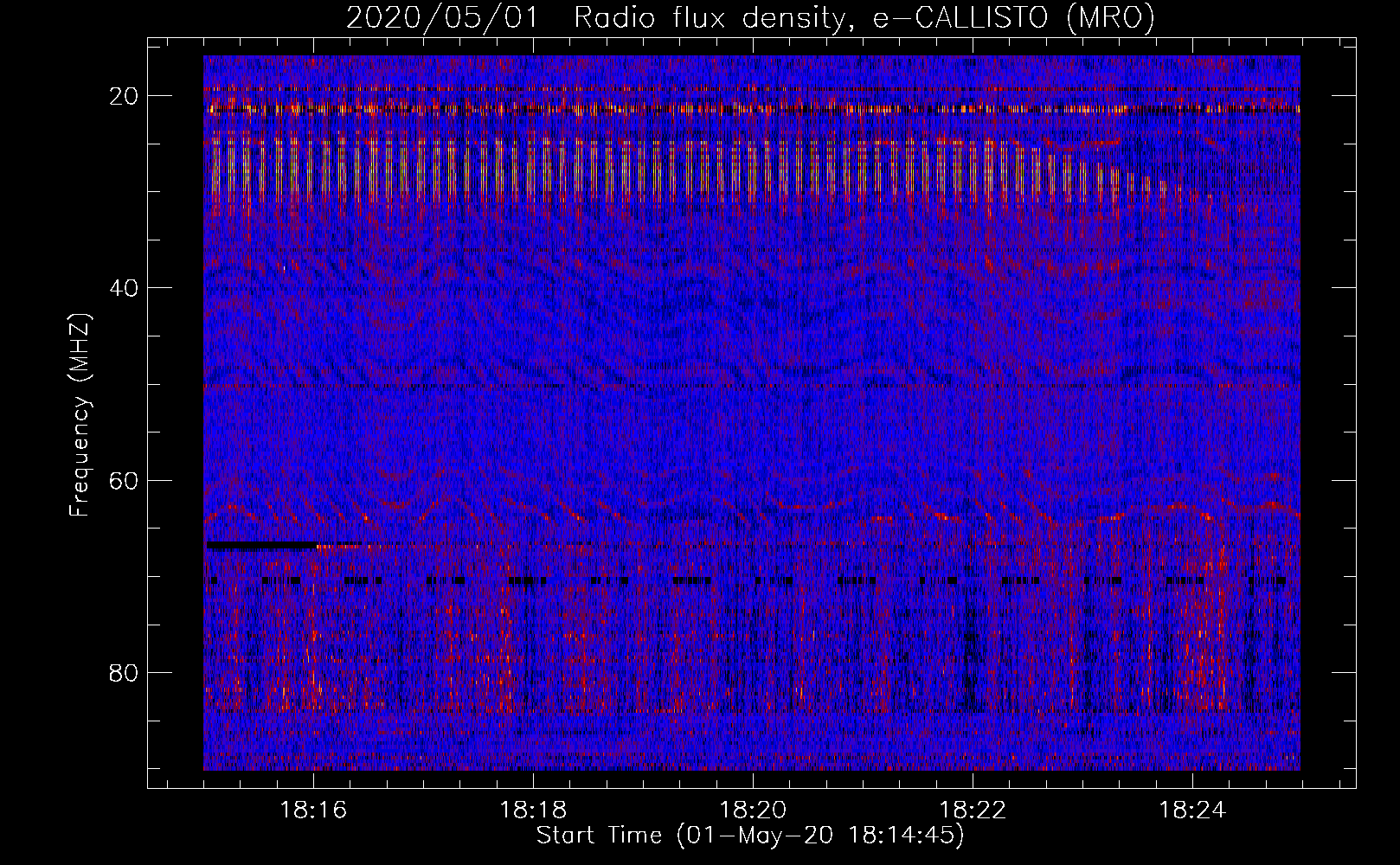Viewport: 1400px width, 865px height.
Task: Click the 80 MHz frequency tick label
Action: point(124,672)
